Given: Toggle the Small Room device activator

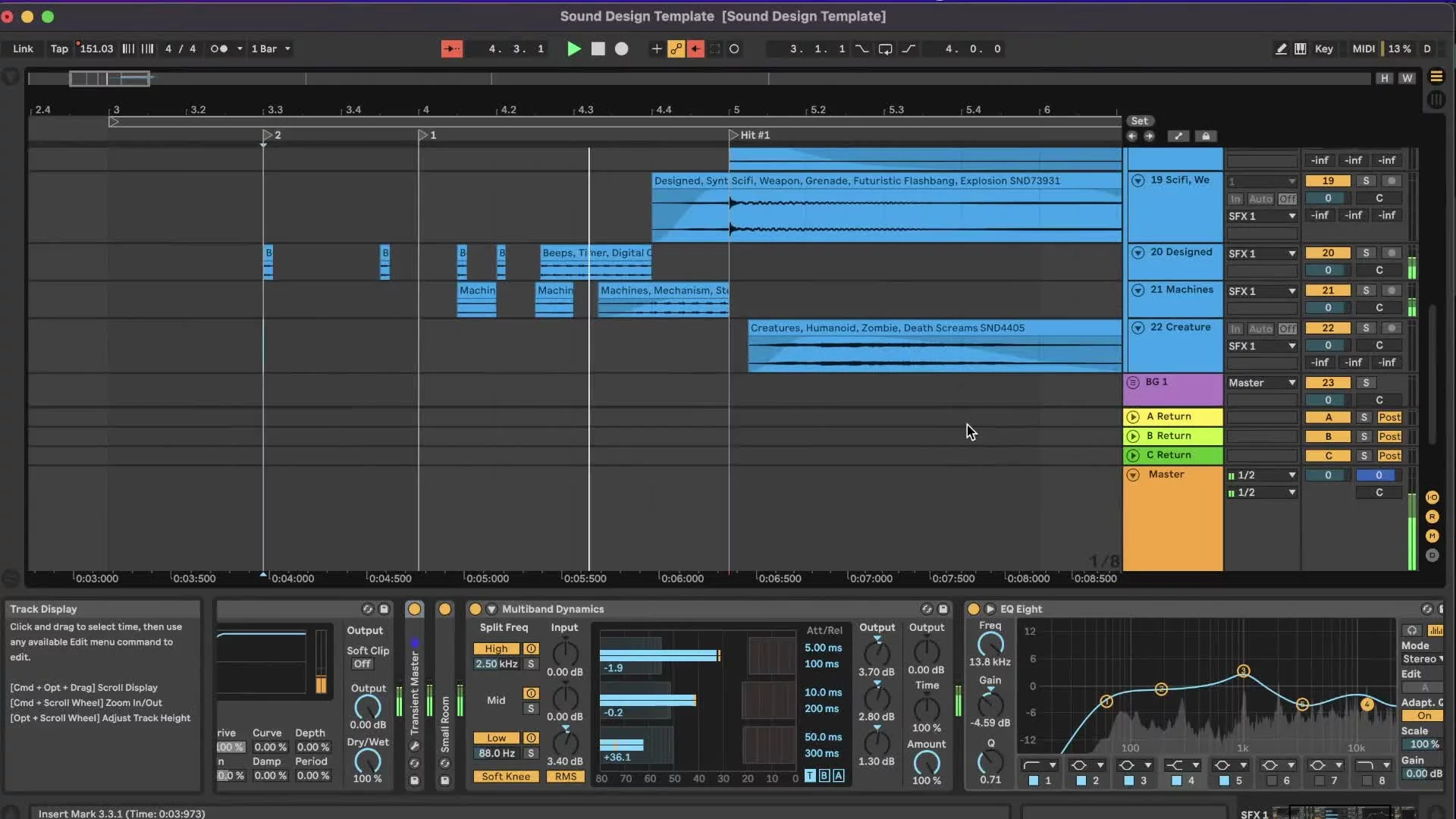Looking at the screenshot, I should tap(445, 609).
